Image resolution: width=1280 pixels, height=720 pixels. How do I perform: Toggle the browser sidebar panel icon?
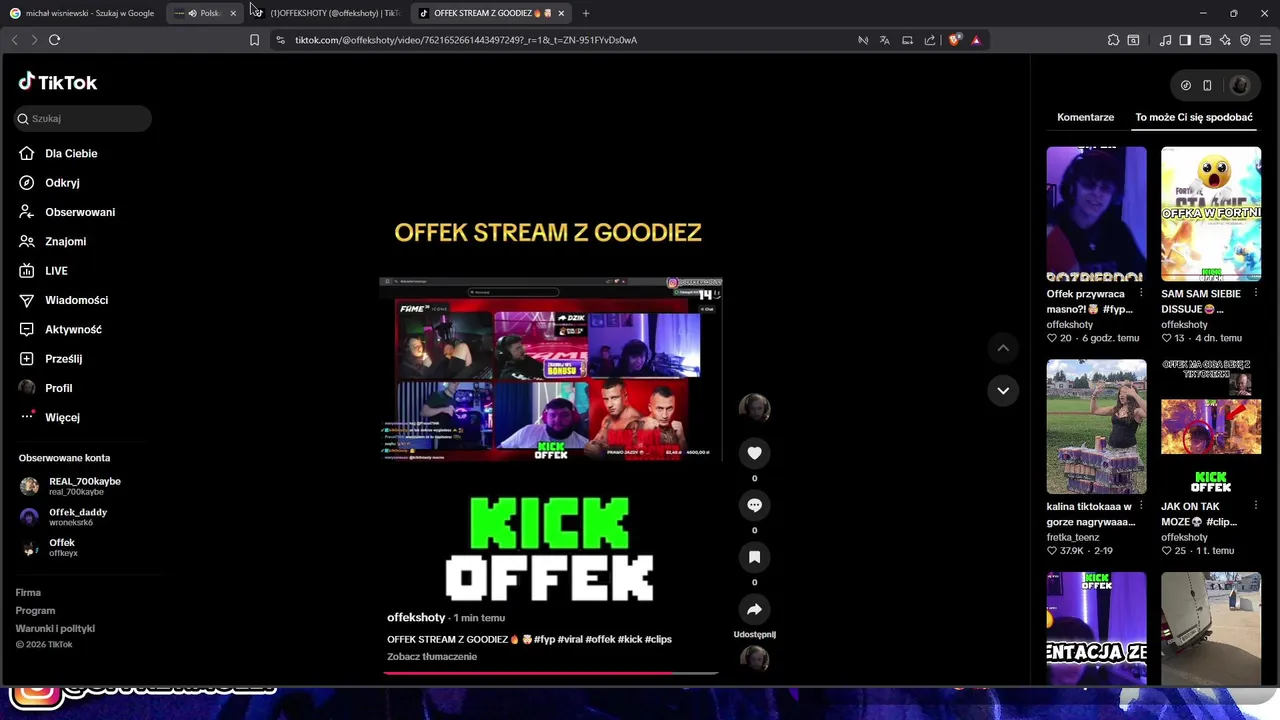point(1185,40)
